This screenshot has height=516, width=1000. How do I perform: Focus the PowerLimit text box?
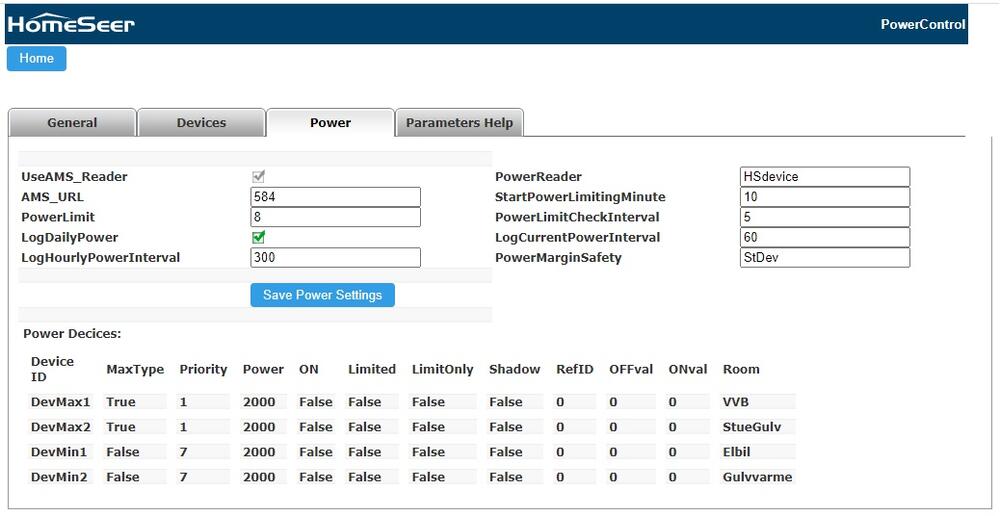[335, 217]
